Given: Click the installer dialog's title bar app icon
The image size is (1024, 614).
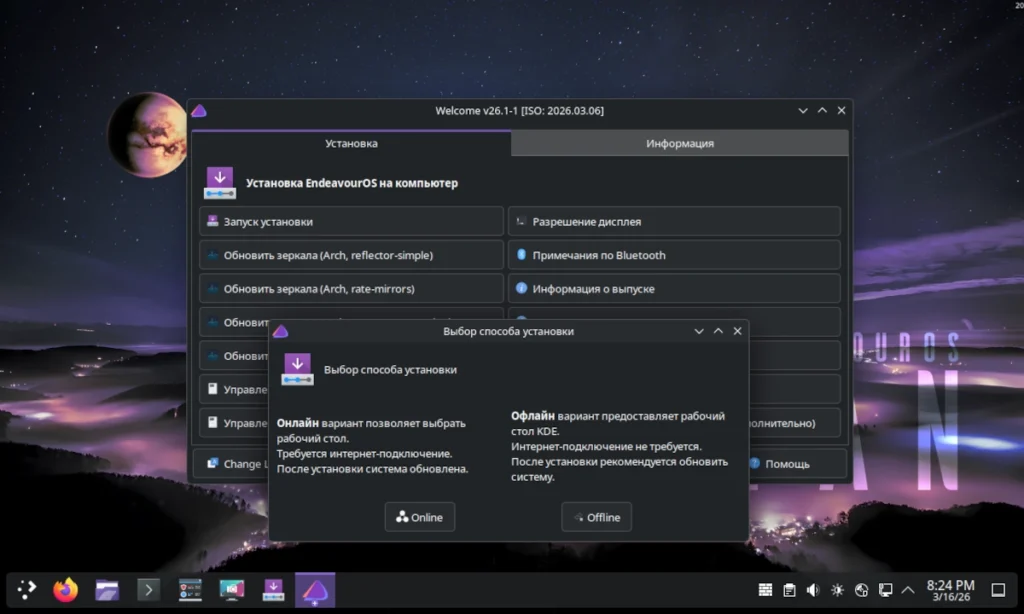Looking at the screenshot, I should (x=281, y=331).
